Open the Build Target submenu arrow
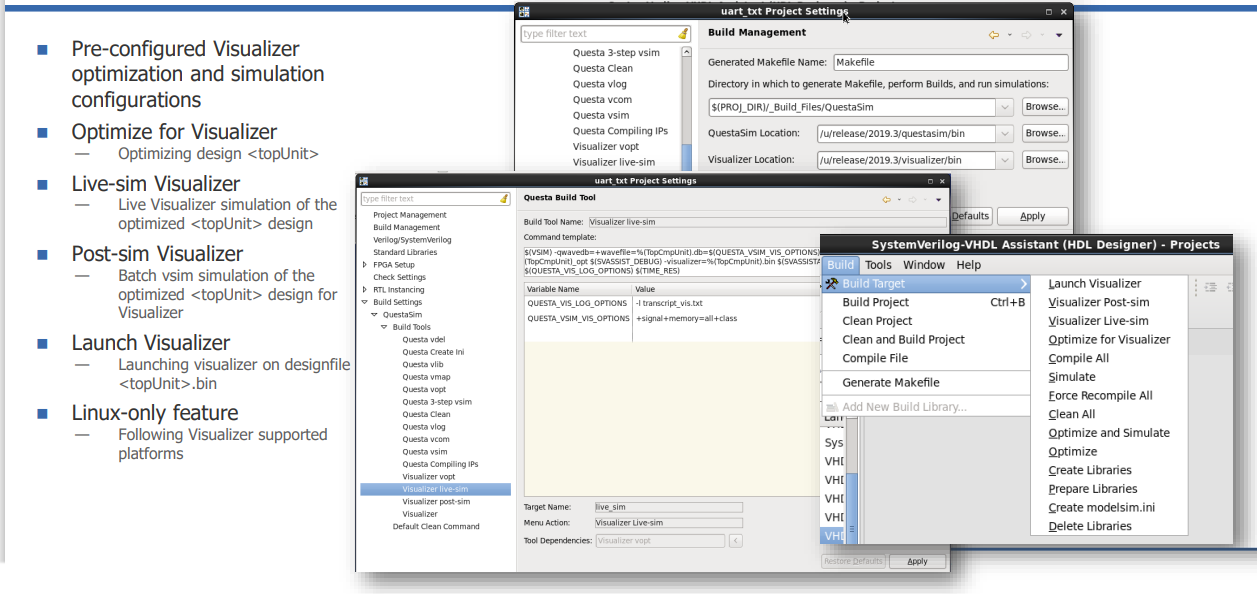Viewport: 1257px width, 594px height. tap(1023, 284)
